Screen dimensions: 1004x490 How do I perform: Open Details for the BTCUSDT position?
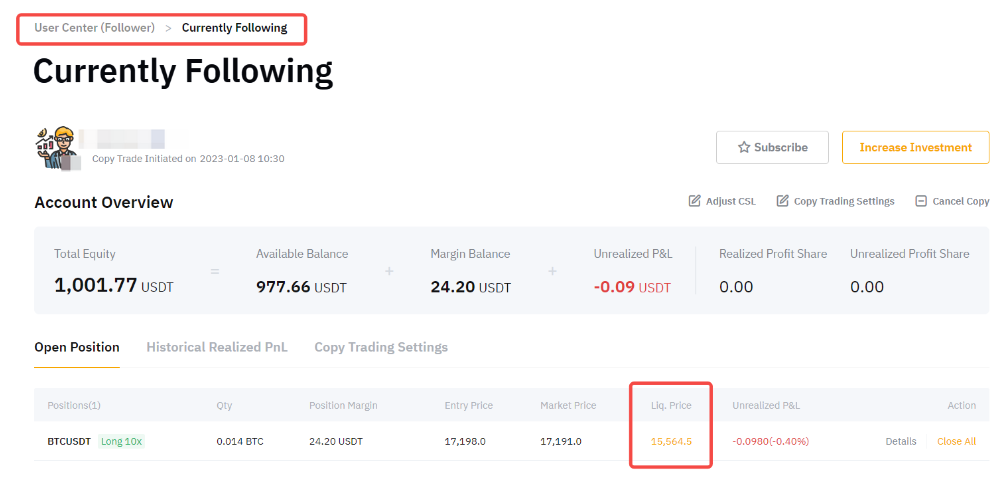900,441
